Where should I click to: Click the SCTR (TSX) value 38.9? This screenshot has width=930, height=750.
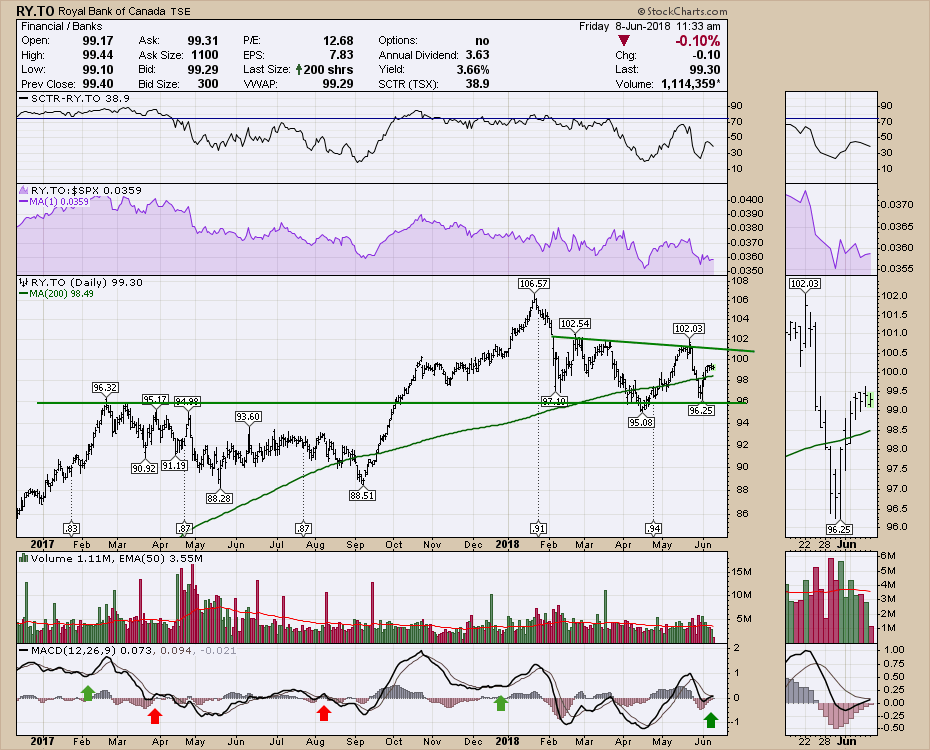click(477, 84)
